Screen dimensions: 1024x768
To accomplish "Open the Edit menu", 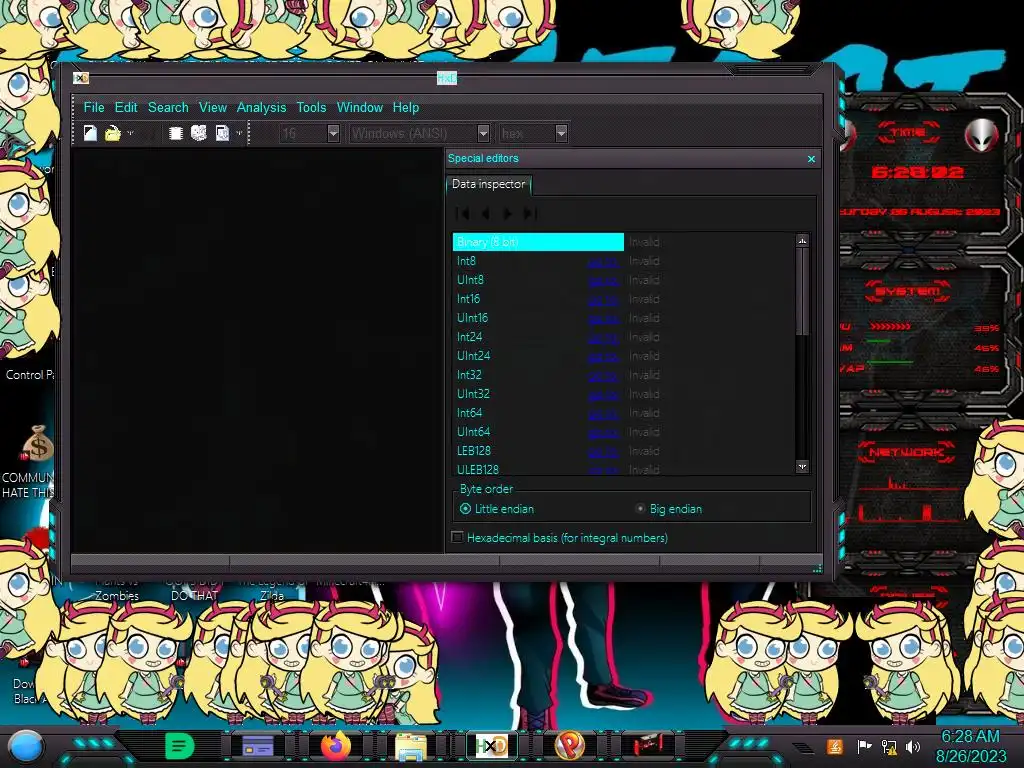I will click(x=126, y=107).
